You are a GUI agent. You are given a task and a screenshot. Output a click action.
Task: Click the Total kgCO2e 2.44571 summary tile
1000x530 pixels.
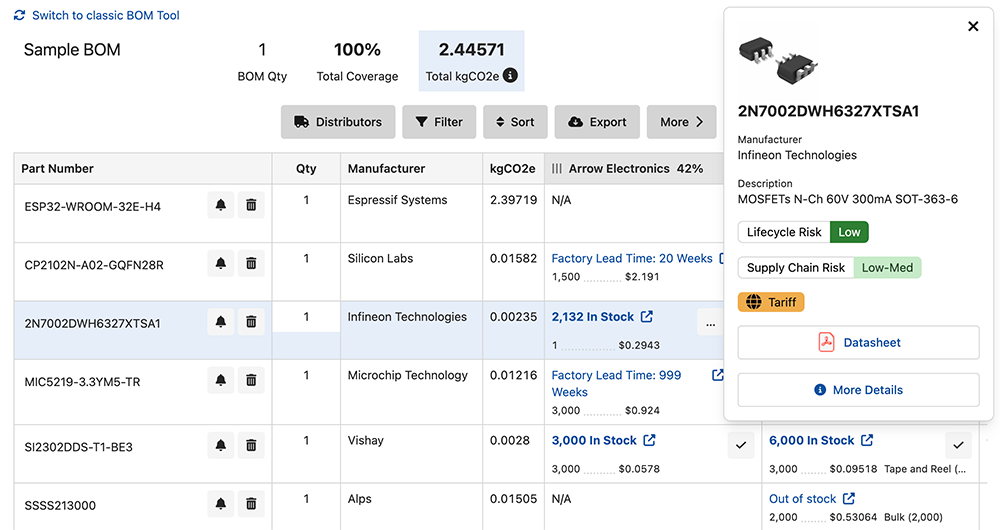[471, 61]
